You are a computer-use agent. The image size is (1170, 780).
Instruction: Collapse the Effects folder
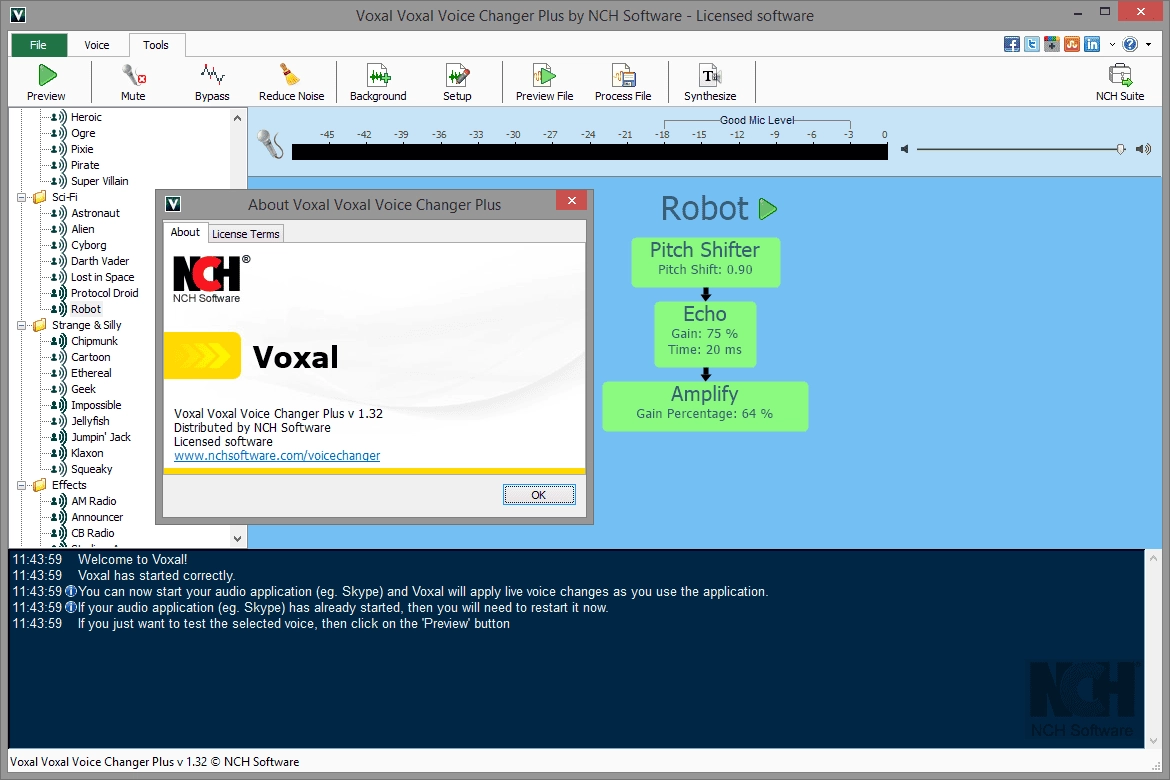22,485
